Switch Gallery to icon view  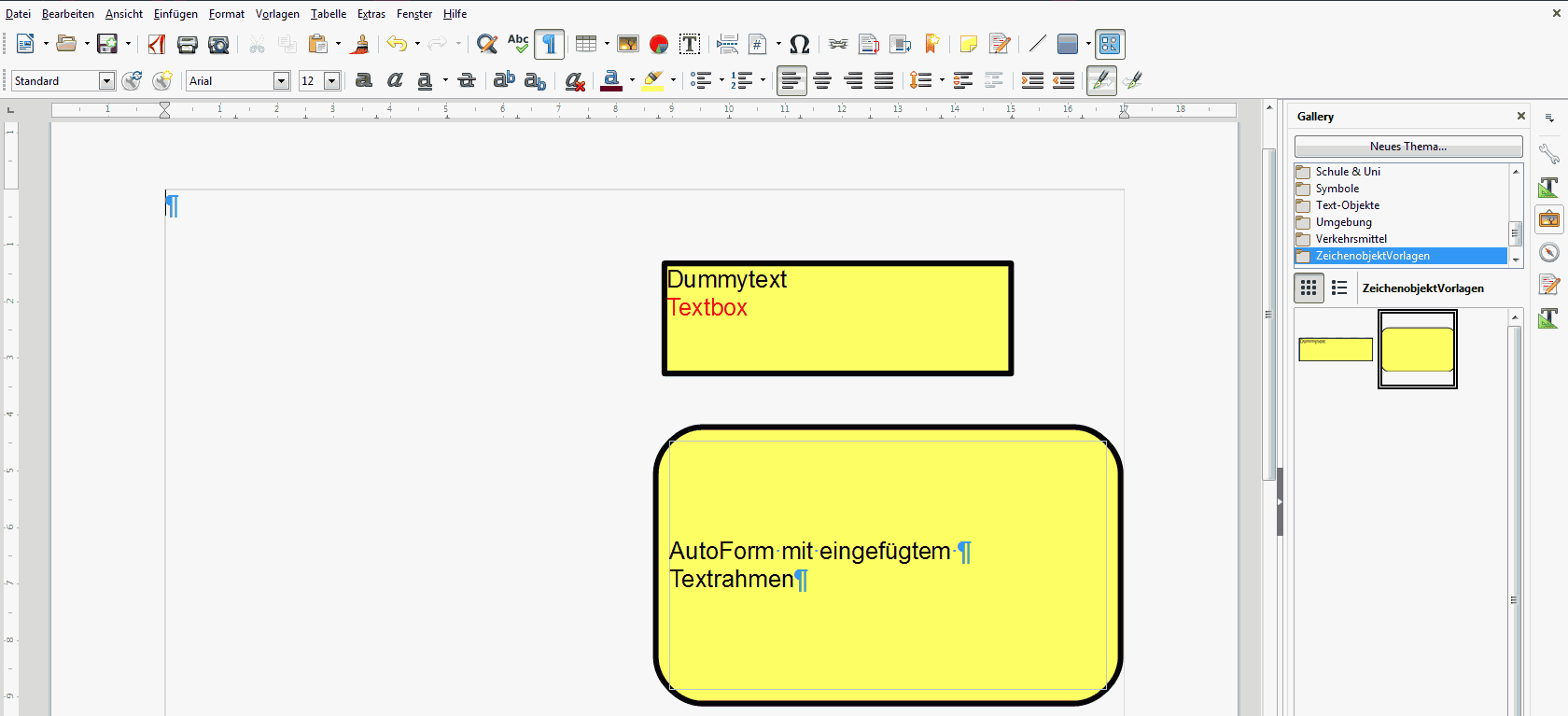coord(1309,288)
